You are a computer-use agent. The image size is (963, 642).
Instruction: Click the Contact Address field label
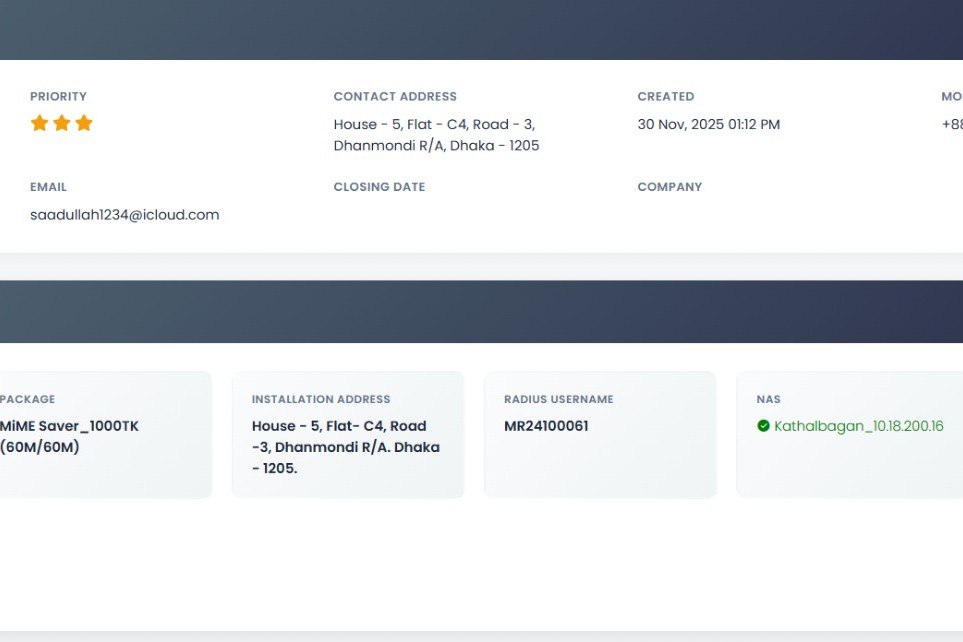pyautogui.click(x=394, y=97)
